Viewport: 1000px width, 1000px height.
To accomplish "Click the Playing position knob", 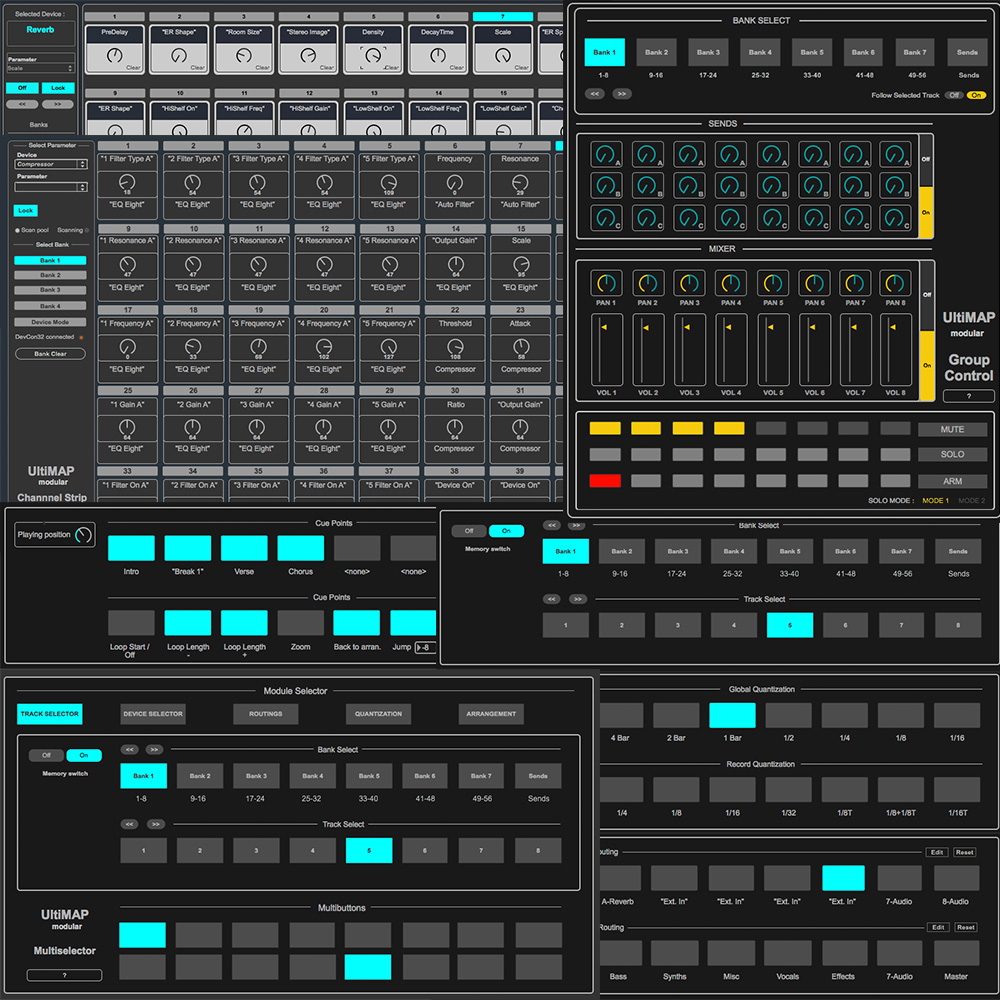I will point(83,535).
